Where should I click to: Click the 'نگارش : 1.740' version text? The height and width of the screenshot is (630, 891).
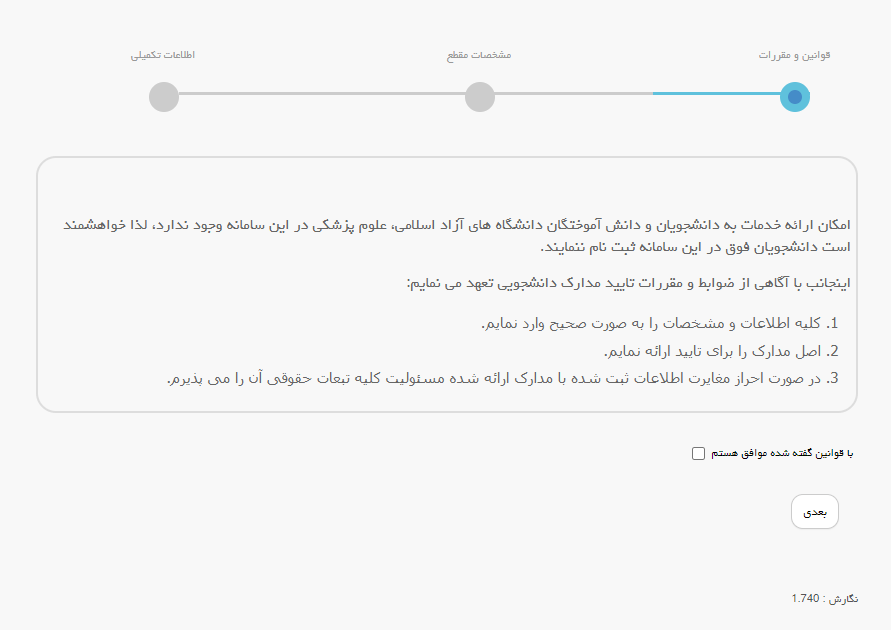pyautogui.click(x=824, y=598)
